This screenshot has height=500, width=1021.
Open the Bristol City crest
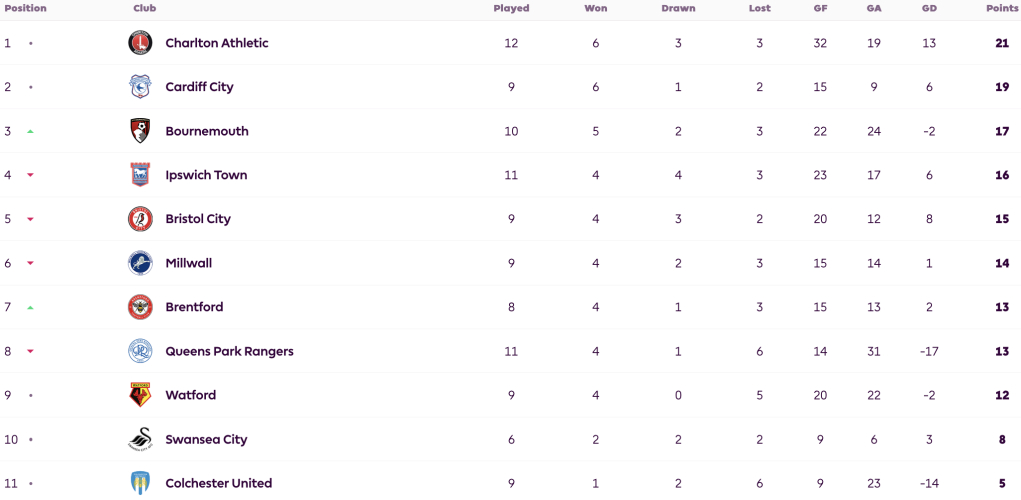pyautogui.click(x=140, y=219)
